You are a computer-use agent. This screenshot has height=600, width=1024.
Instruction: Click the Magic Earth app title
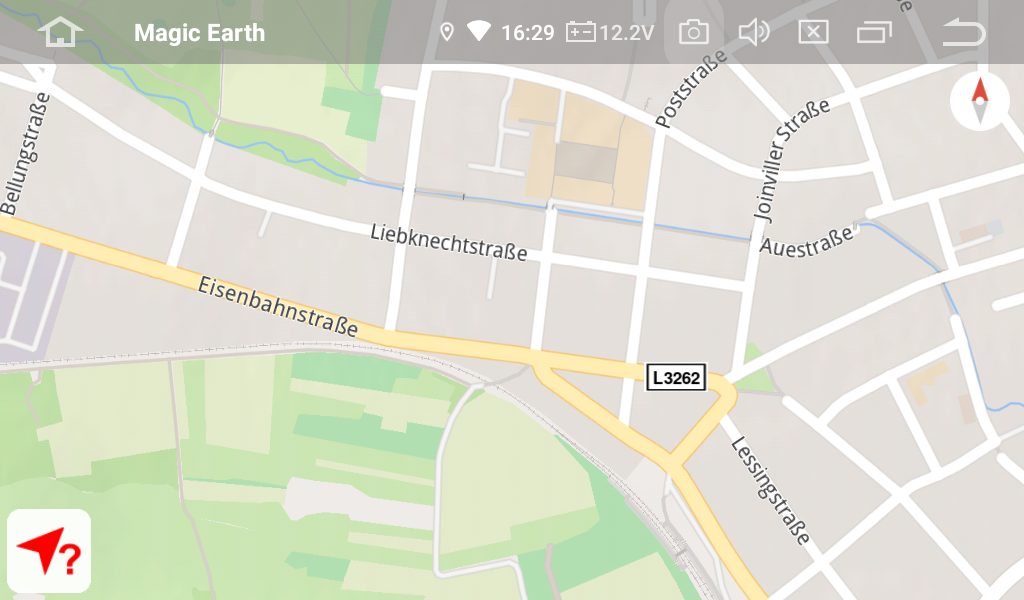(x=199, y=33)
